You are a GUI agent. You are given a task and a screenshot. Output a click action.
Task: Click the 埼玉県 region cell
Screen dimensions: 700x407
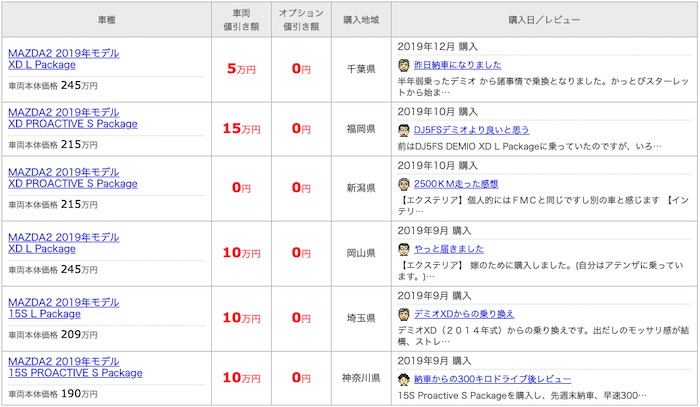(x=361, y=318)
